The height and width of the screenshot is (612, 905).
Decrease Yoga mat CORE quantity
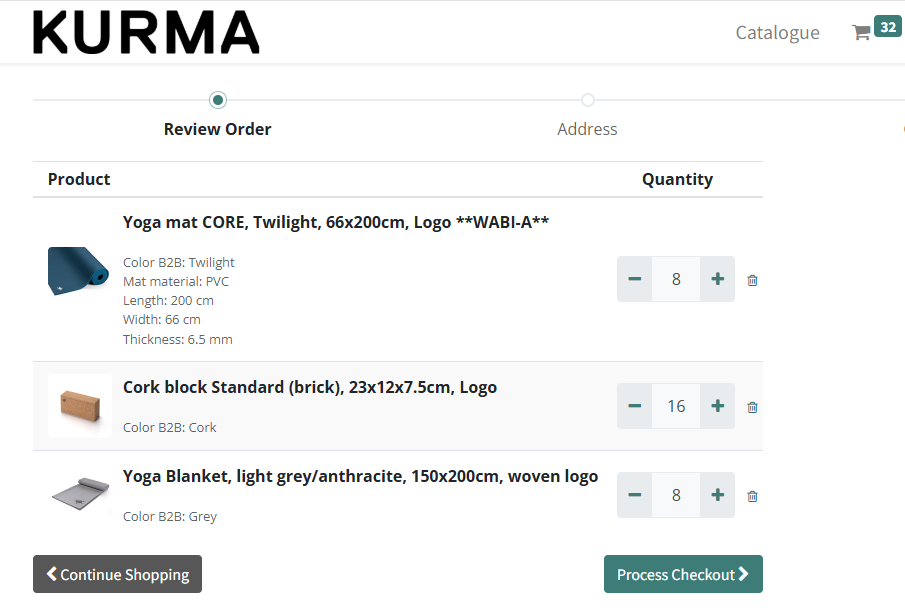point(635,279)
